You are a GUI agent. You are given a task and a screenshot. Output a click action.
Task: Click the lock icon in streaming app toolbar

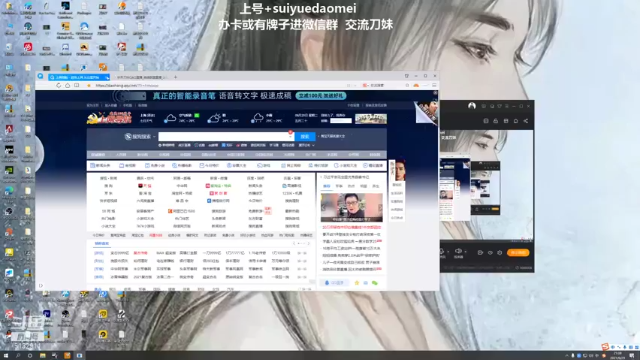click(x=496, y=121)
